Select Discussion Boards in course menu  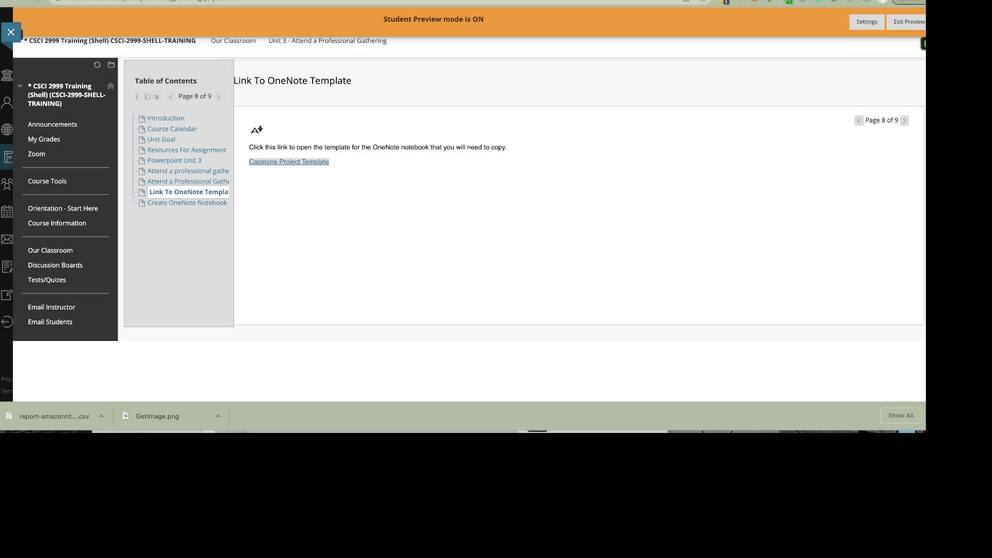tap(55, 265)
